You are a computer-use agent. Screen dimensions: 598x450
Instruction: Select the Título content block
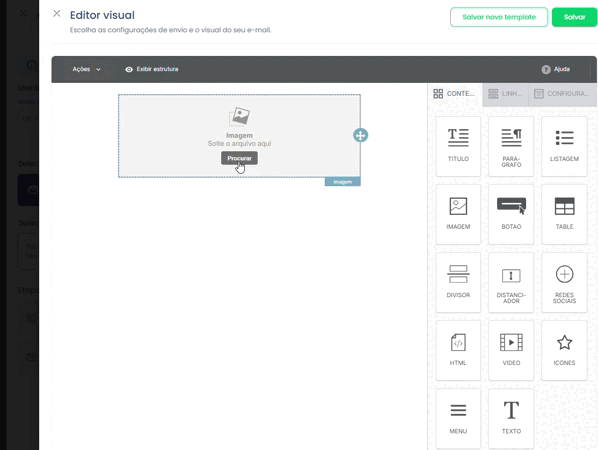pos(458,146)
